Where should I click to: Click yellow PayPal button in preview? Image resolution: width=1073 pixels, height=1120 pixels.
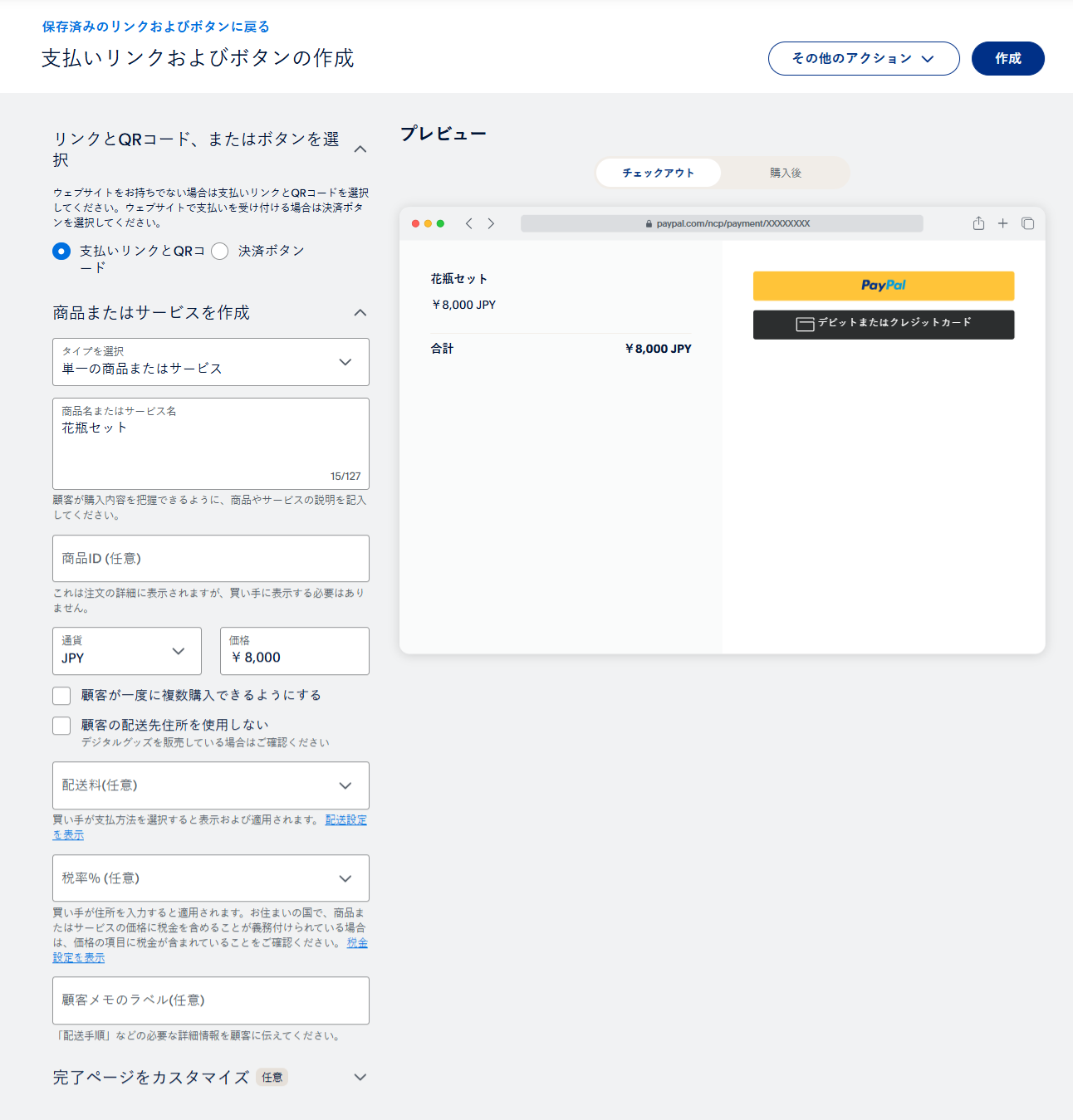tap(884, 286)
